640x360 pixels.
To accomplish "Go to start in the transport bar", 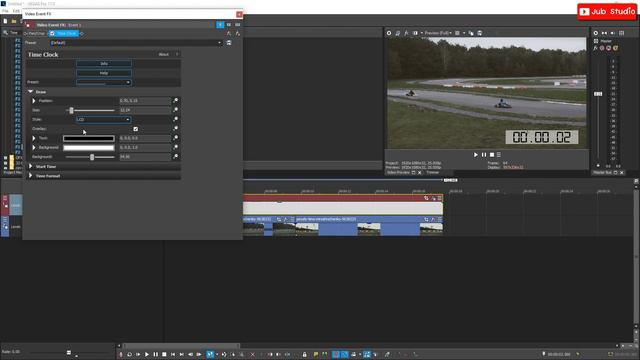I will click(173, 354).
